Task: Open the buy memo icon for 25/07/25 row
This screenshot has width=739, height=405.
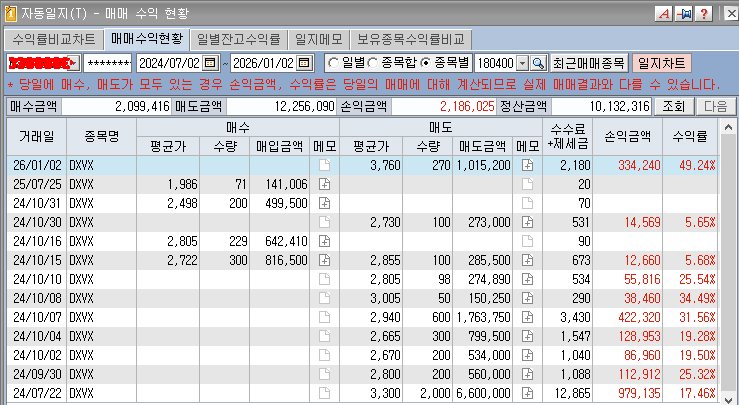Action: [x=324, y=184]
